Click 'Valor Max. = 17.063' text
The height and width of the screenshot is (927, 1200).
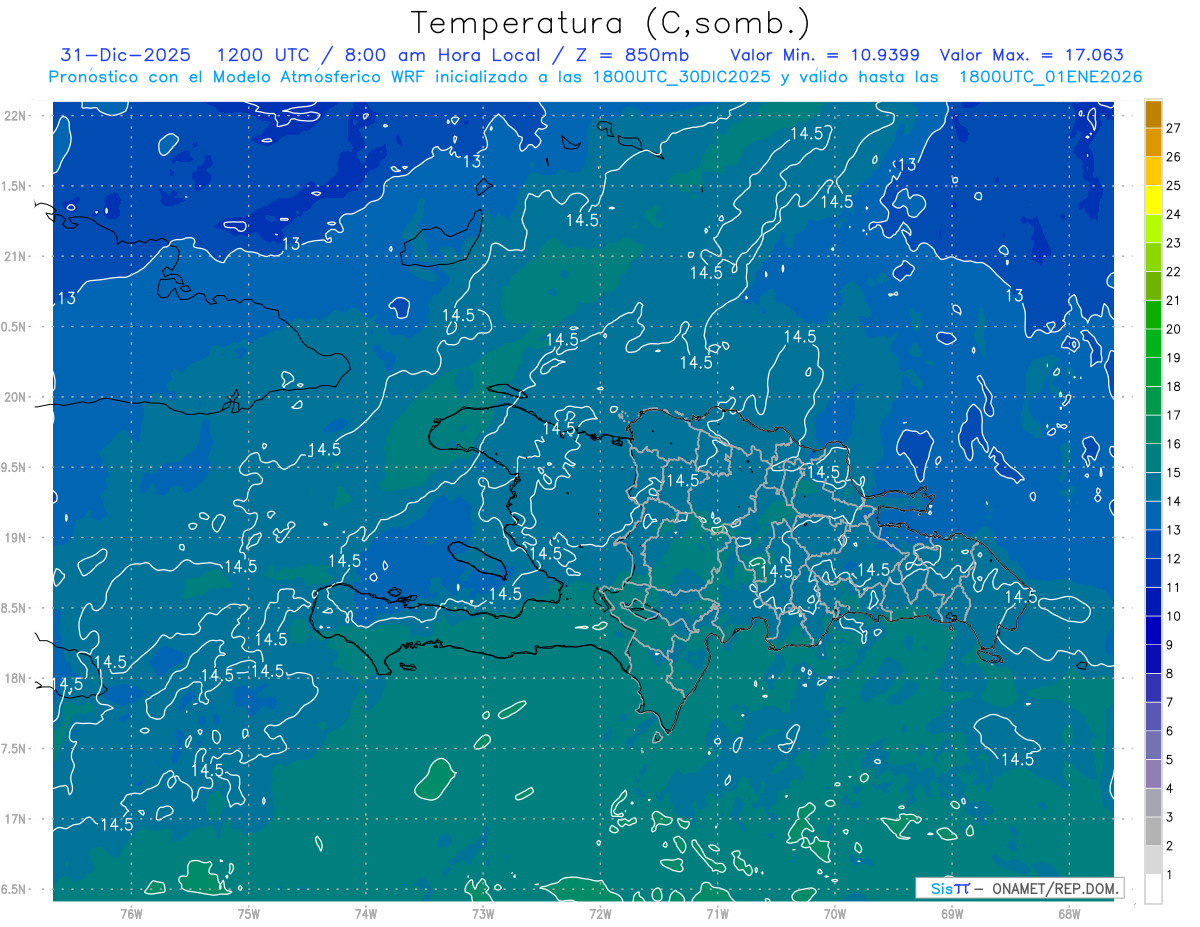[x=1032, y=55]
